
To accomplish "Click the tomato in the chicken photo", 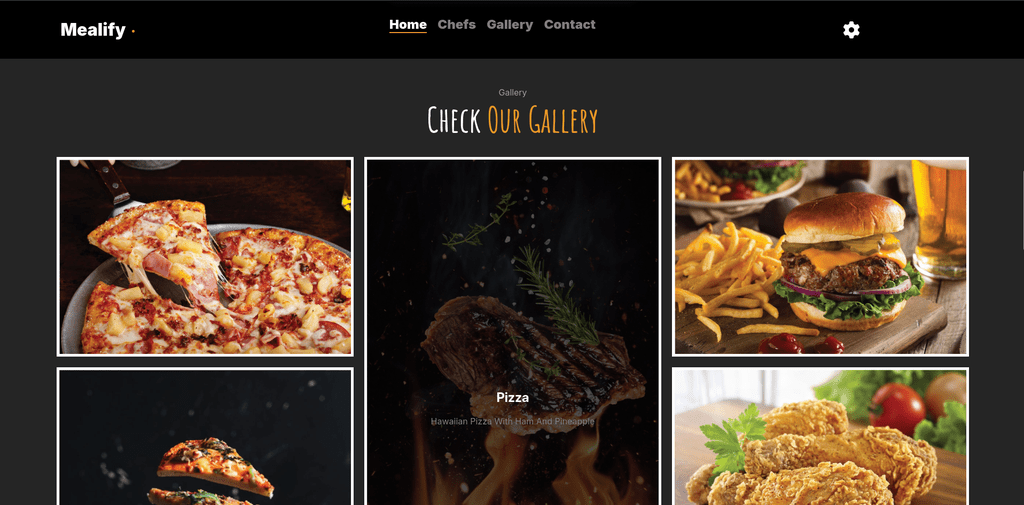I will coord(897,408).
